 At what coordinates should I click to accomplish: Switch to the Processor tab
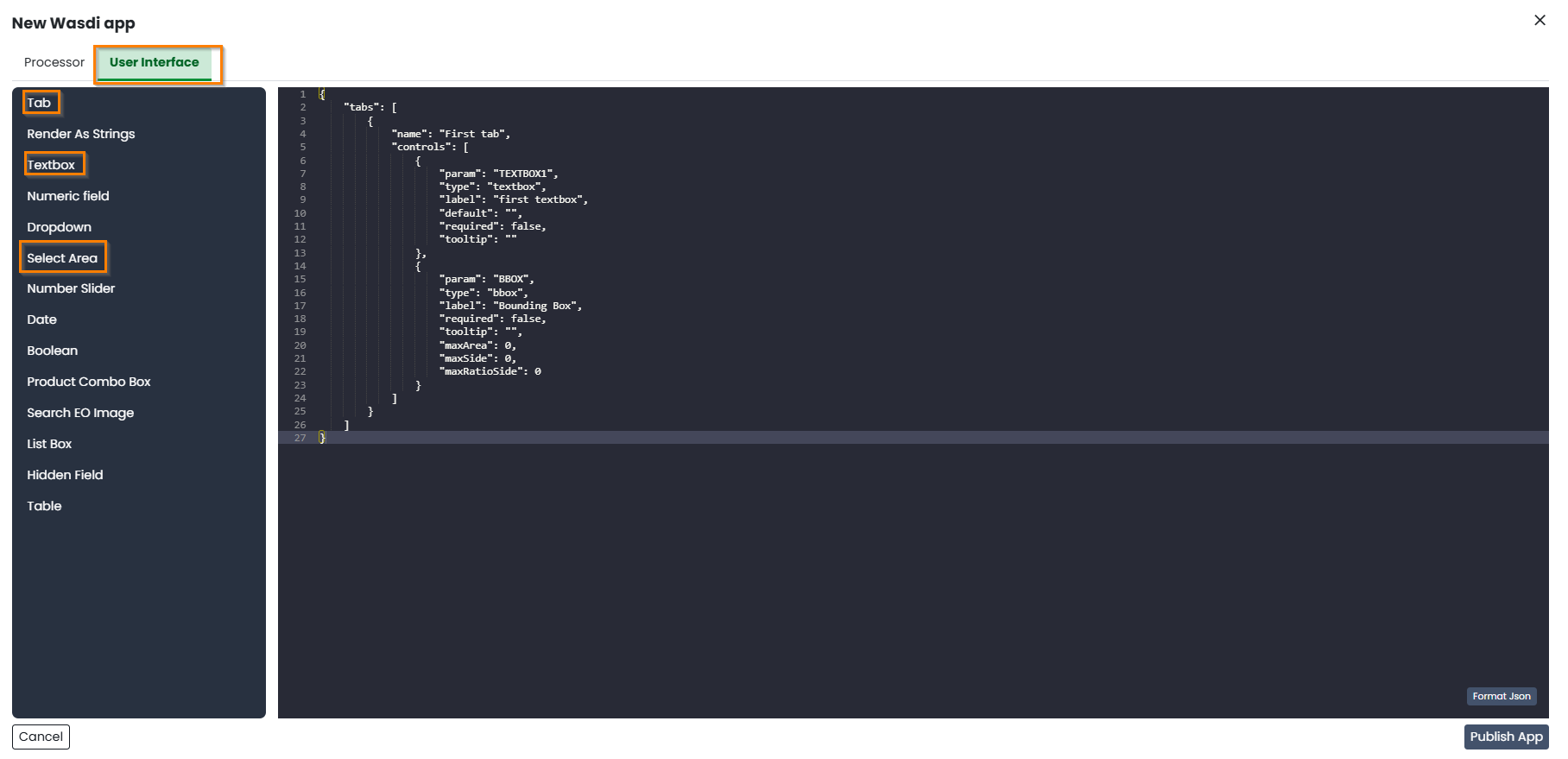click(x=54, y=62)
